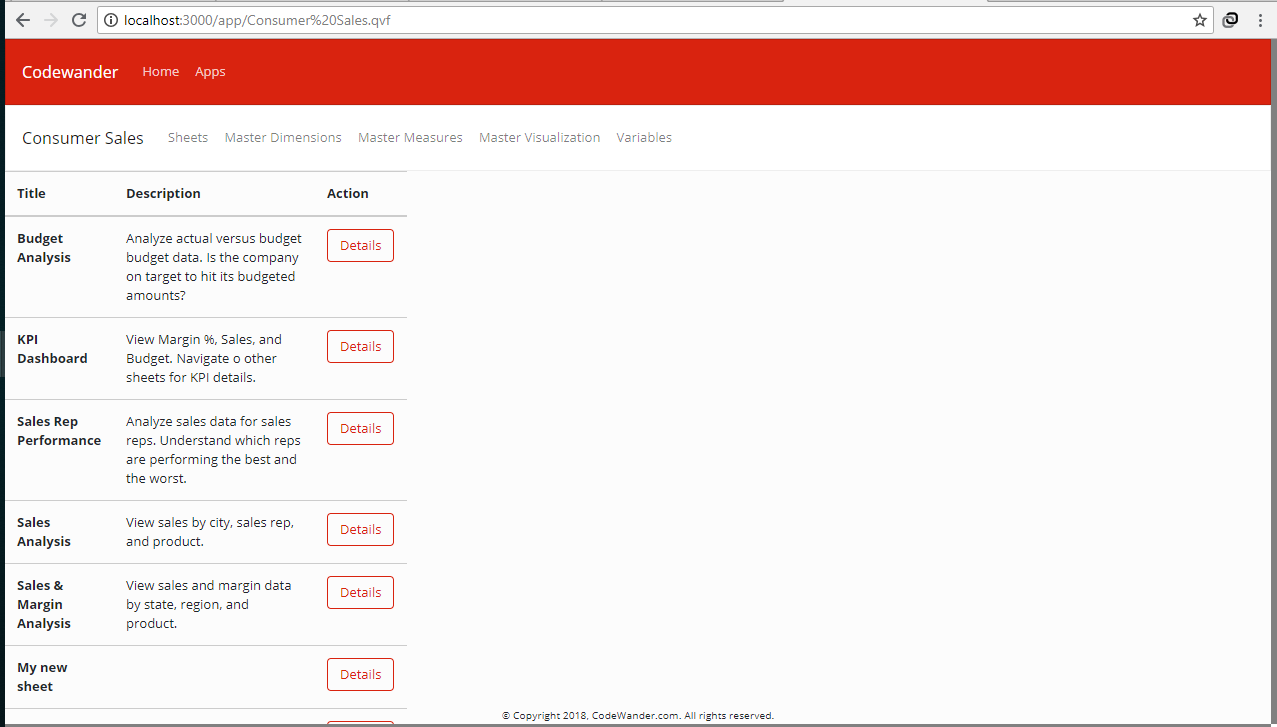Open the browser three-dot menu
The width and height of the screenshot is (1277, 727).
click(x=1260, y=20)
